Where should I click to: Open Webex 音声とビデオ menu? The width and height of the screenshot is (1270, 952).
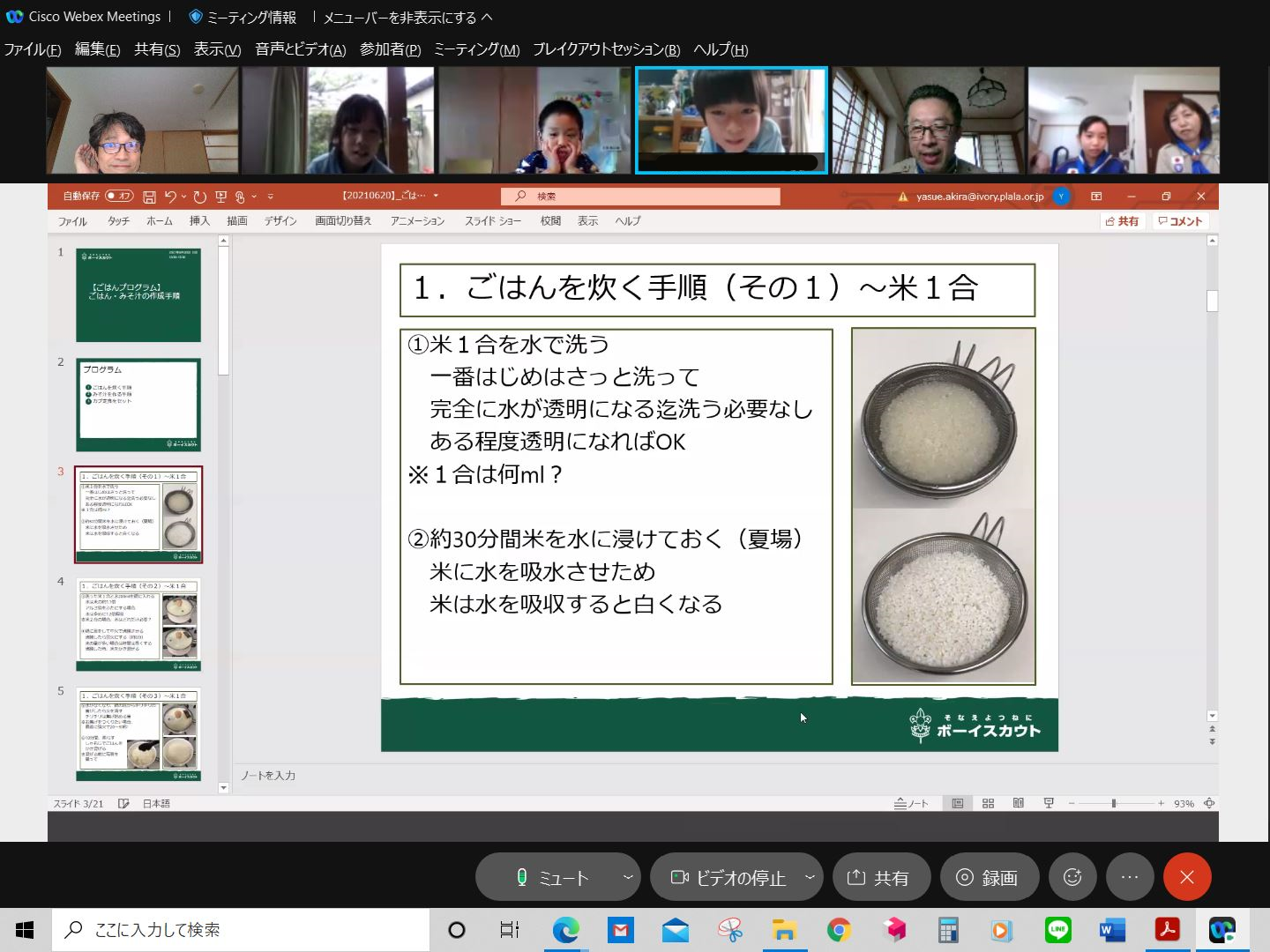pyautogui.click(x=300, y=49)
